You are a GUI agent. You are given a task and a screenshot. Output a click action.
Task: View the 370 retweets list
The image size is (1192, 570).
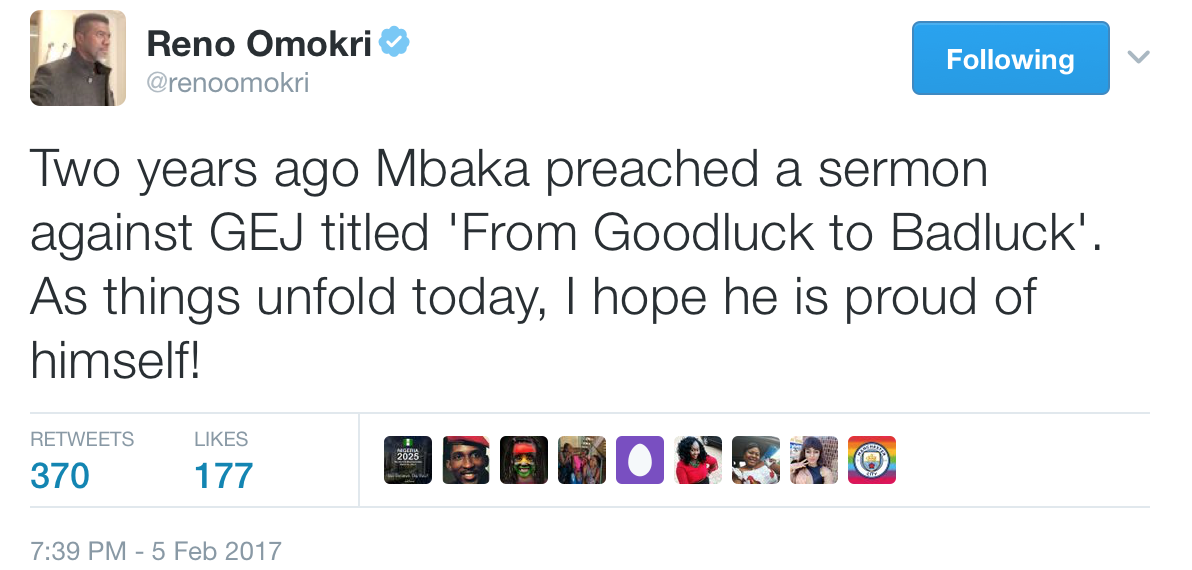click(60, 476)
